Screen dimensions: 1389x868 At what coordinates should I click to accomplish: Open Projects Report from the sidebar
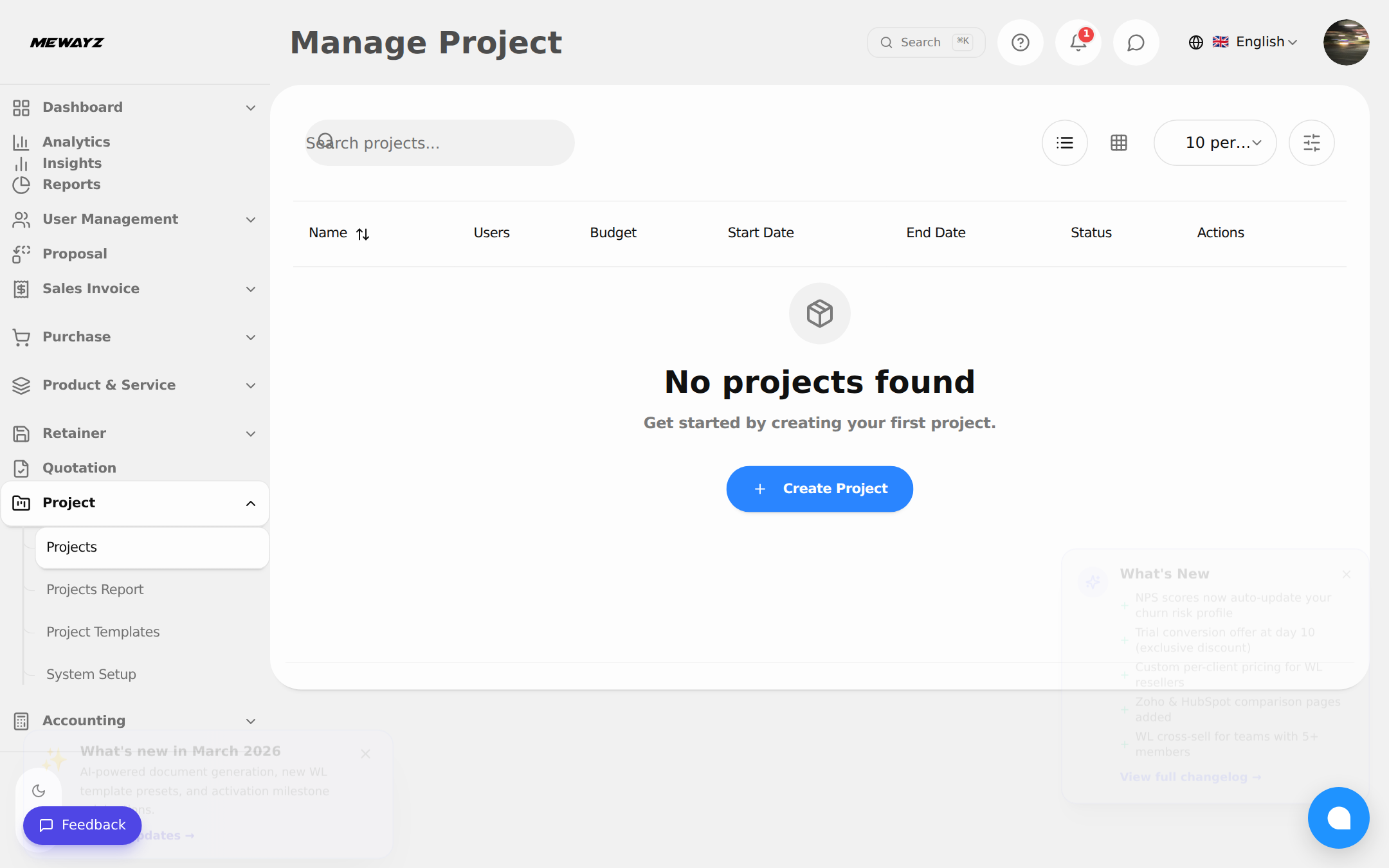click(95, 589)
